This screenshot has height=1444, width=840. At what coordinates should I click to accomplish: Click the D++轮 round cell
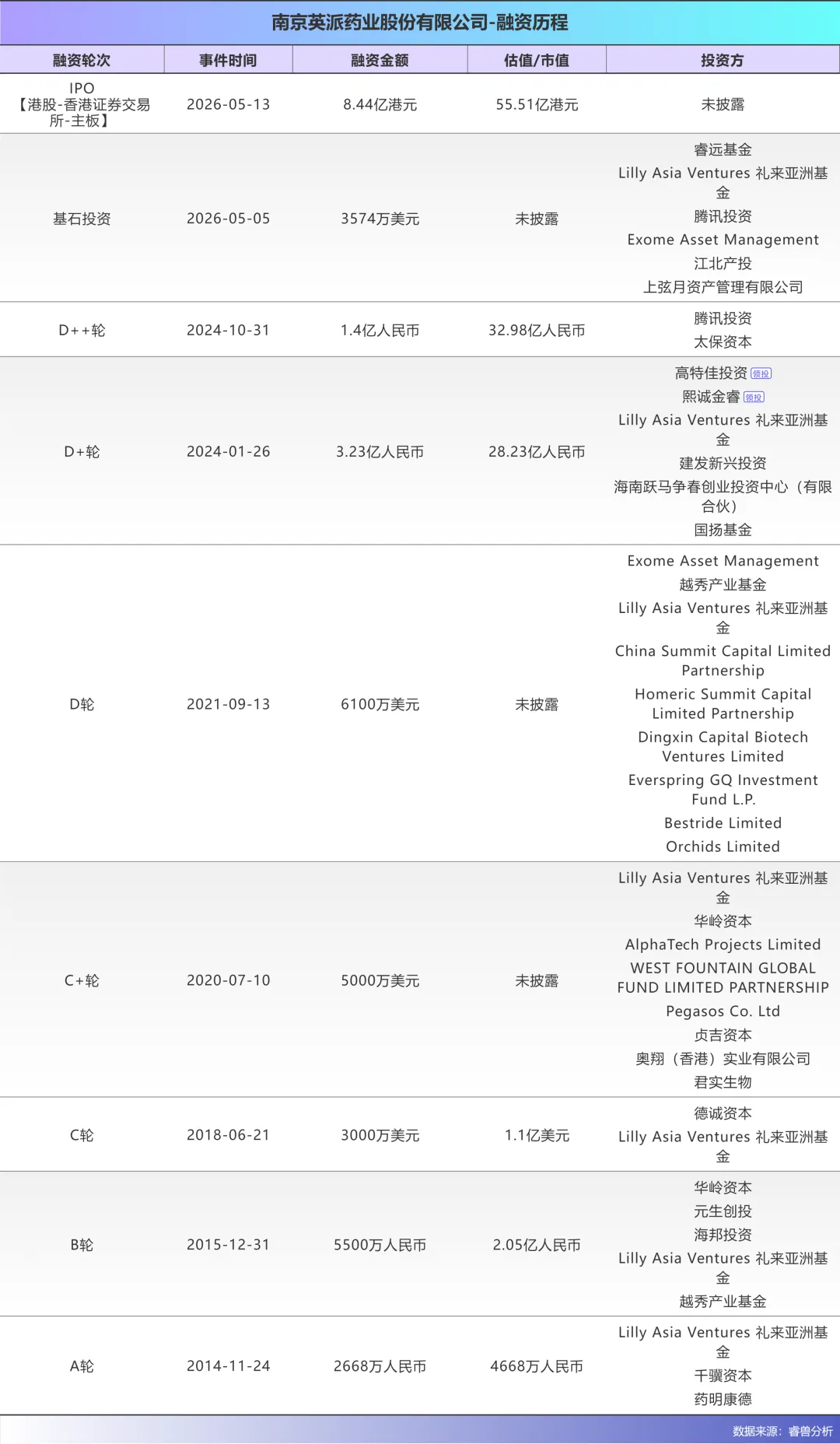click(x=82, y=330)
